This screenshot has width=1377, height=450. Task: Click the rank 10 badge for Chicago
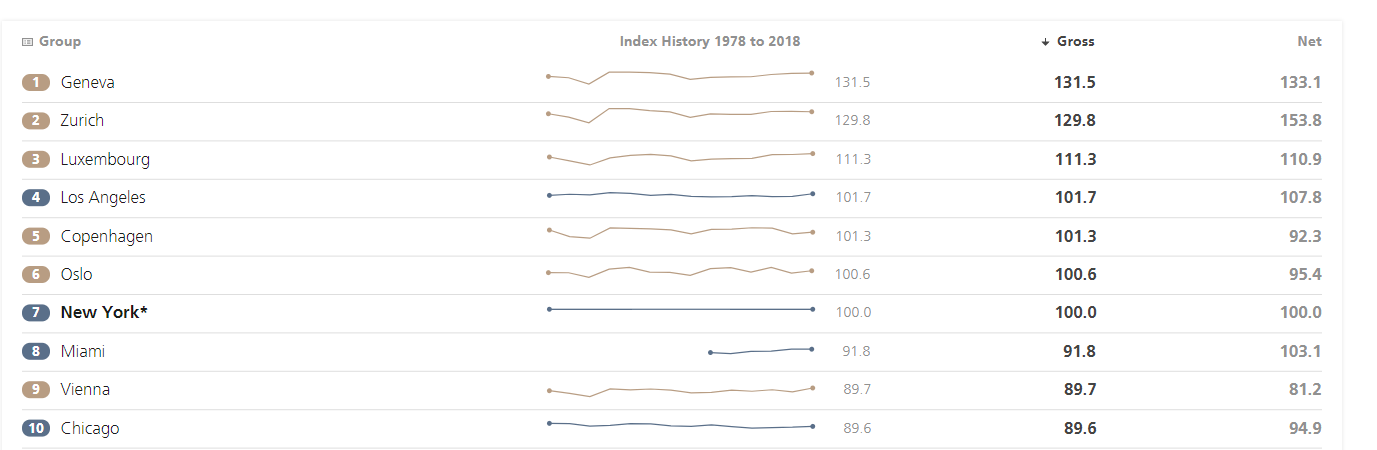click(36, 429)
